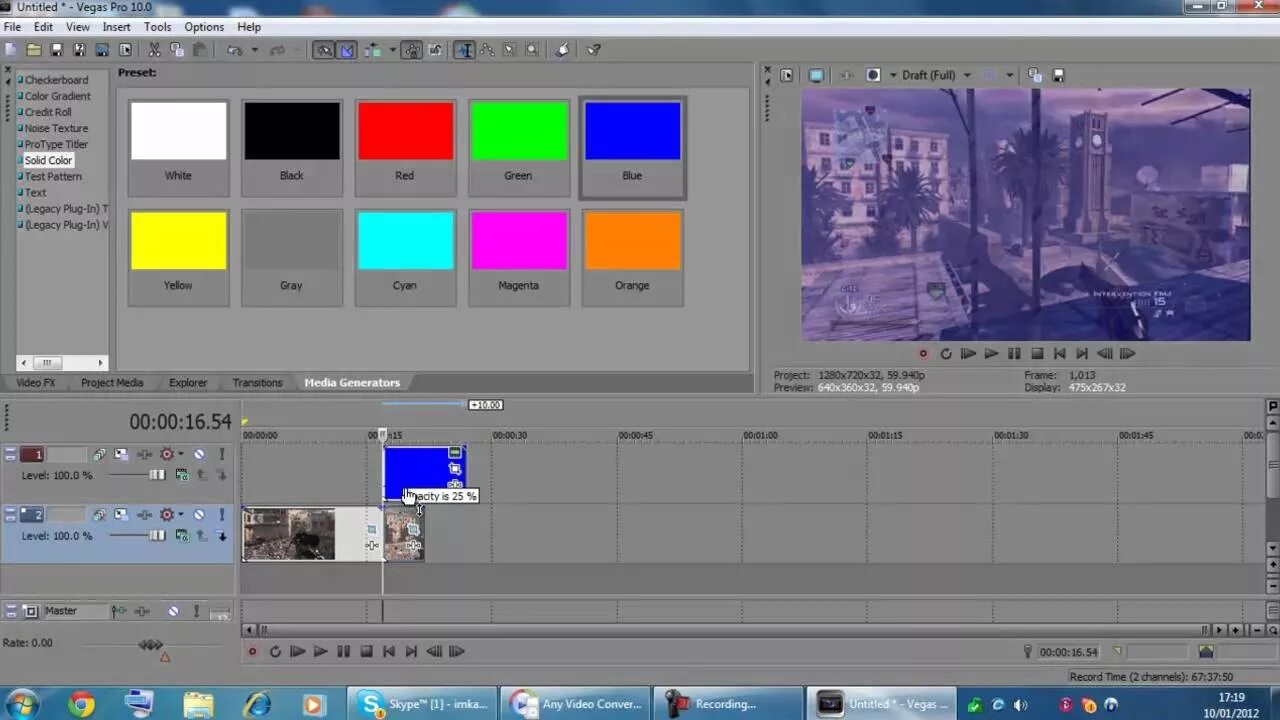Image resolution: width=1280 pixels, height=720 pixels.
Task: Open the What's This help icon
Action: 593,50
